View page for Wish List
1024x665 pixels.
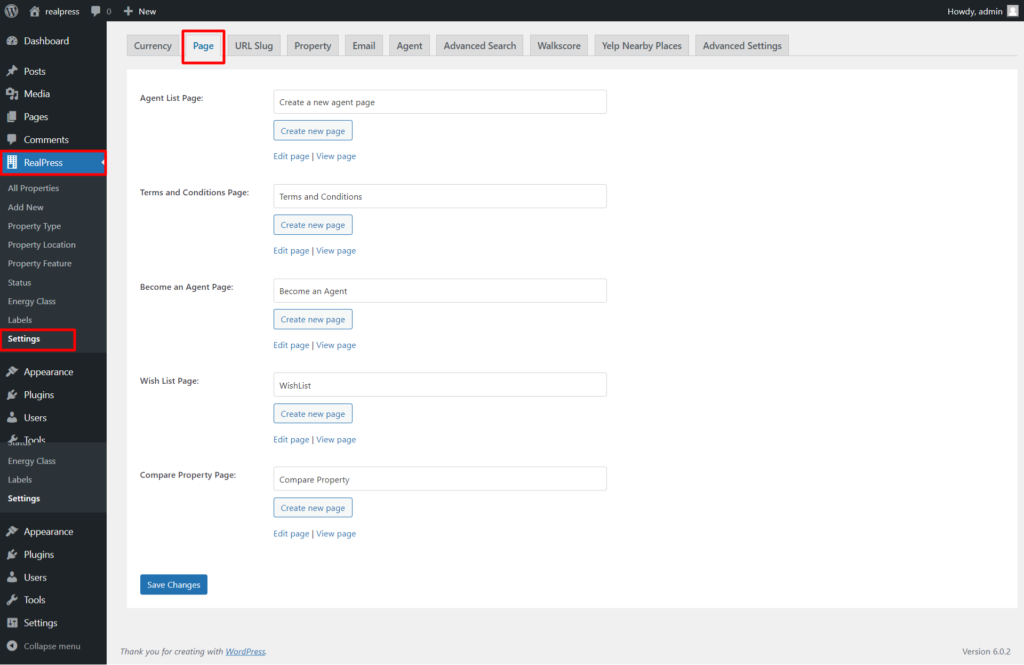point(336,440)
